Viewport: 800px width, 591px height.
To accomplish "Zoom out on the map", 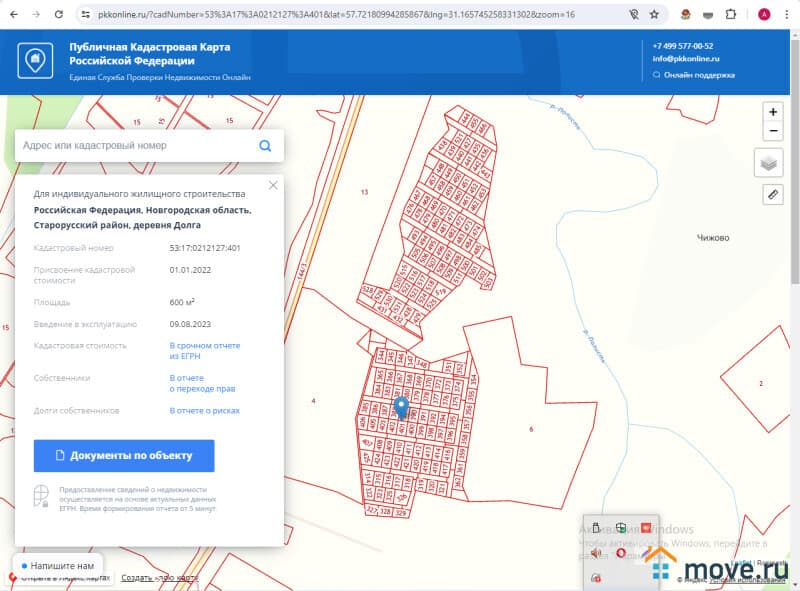I will click(x=773, y=131).
